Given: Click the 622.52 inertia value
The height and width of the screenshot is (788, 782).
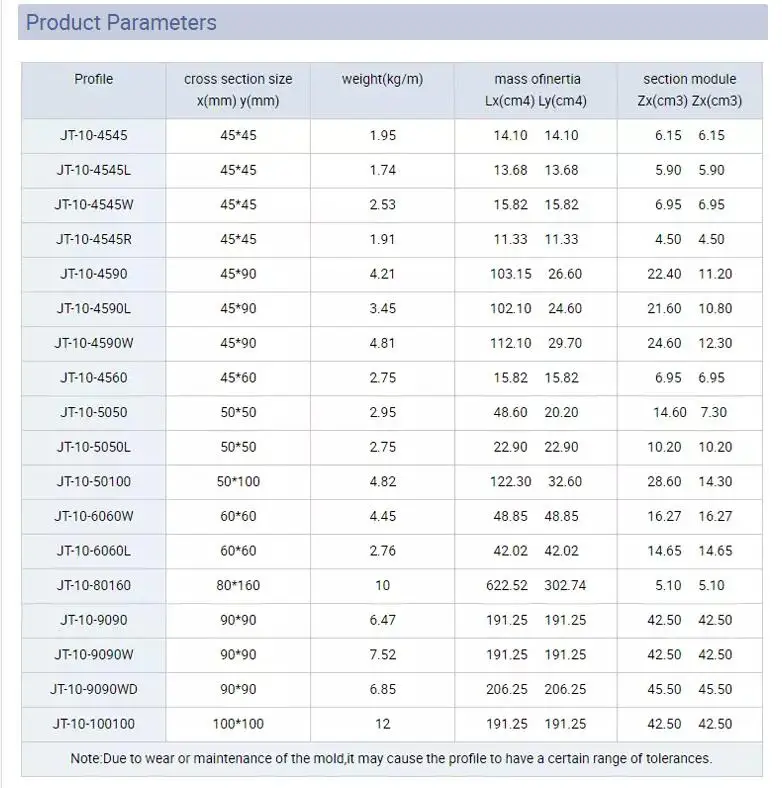Looking at the screenshot, I should click(x=507, y=585).
